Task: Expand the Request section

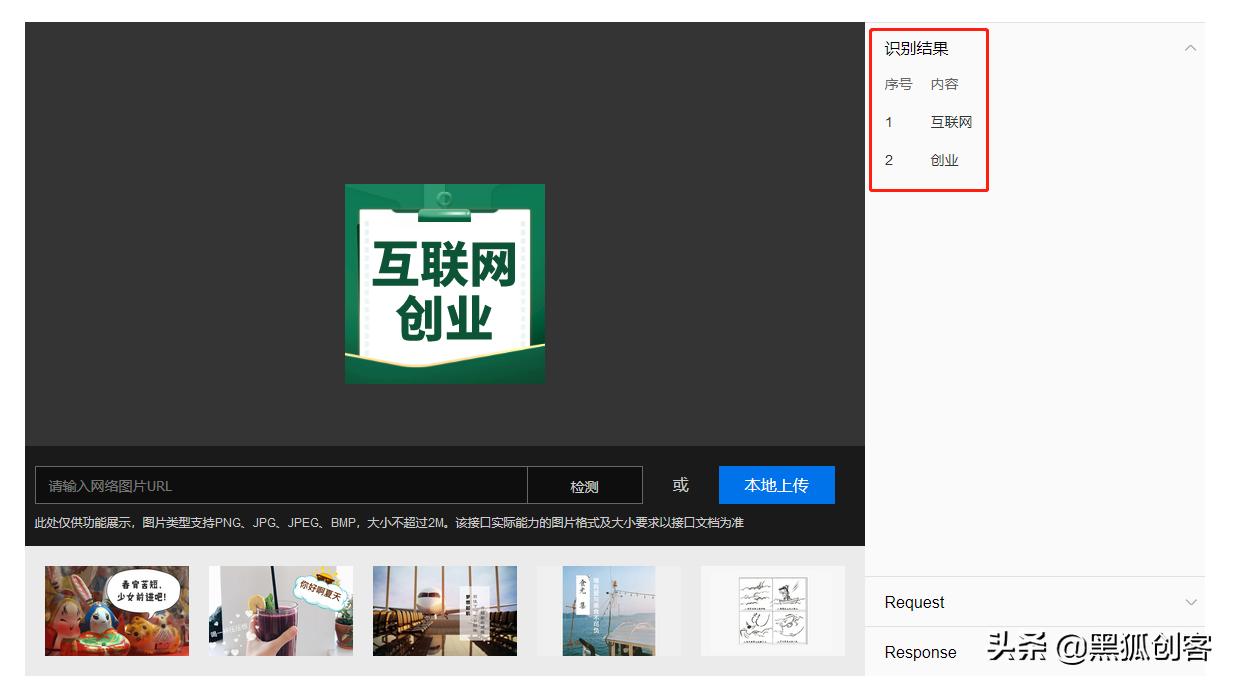Action: [1189, 602]
